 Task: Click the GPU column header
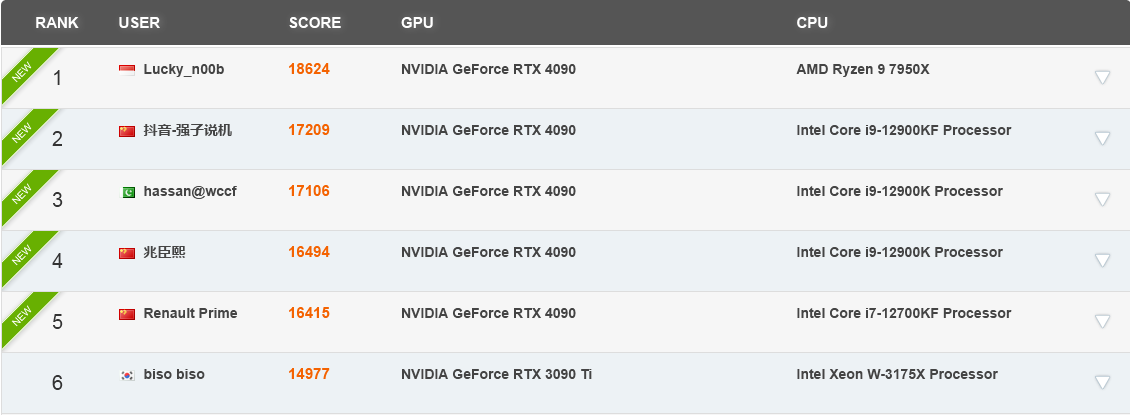click(x=417, y=22)
